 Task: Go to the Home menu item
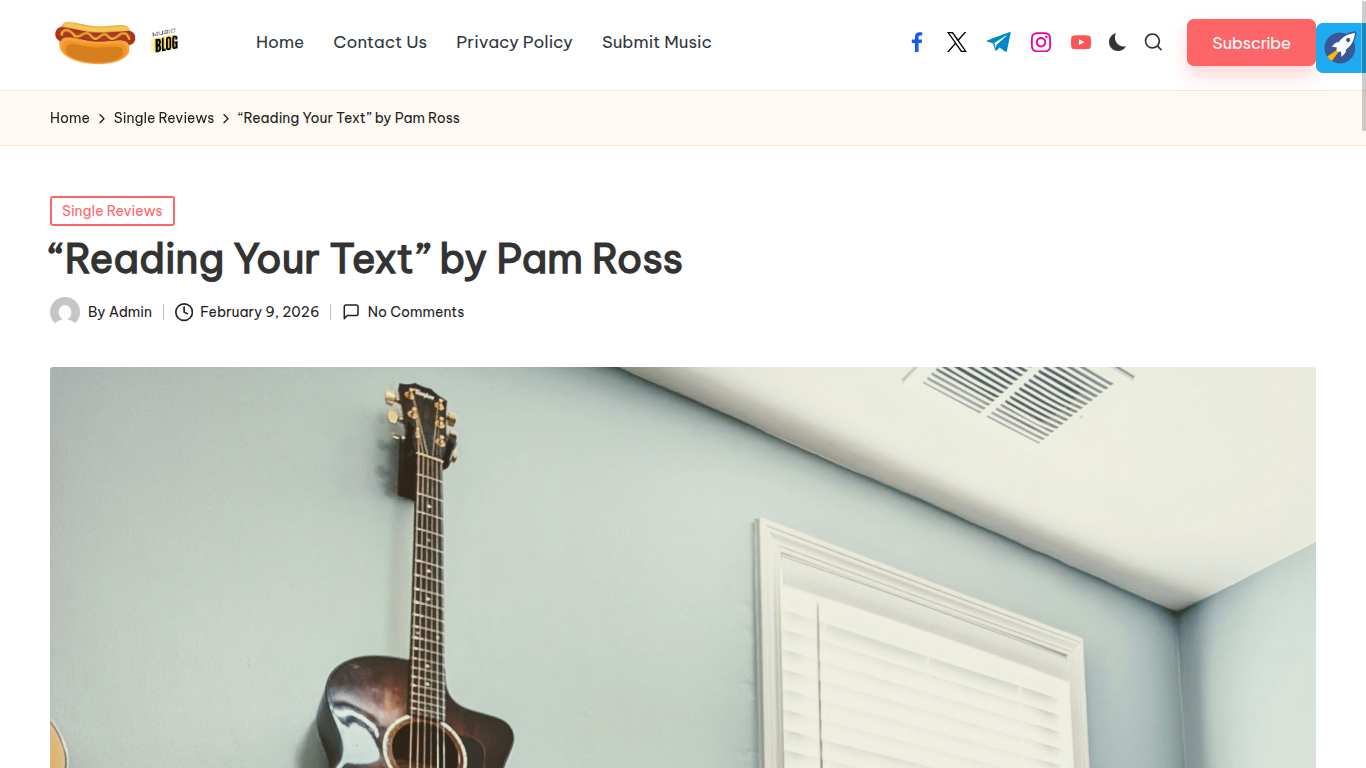click(280, 42)
